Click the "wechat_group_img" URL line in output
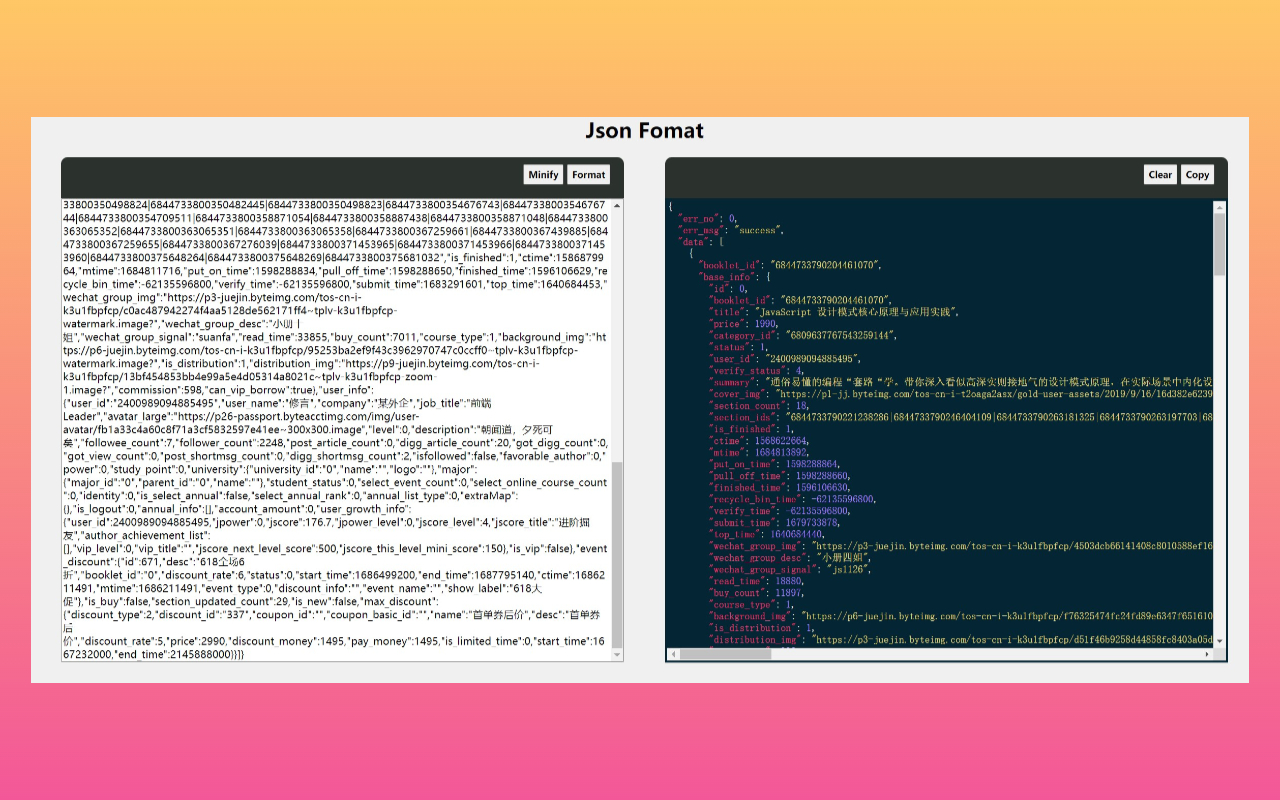The height and width of the screenshot is (800, 1280). tap(960, 546)
